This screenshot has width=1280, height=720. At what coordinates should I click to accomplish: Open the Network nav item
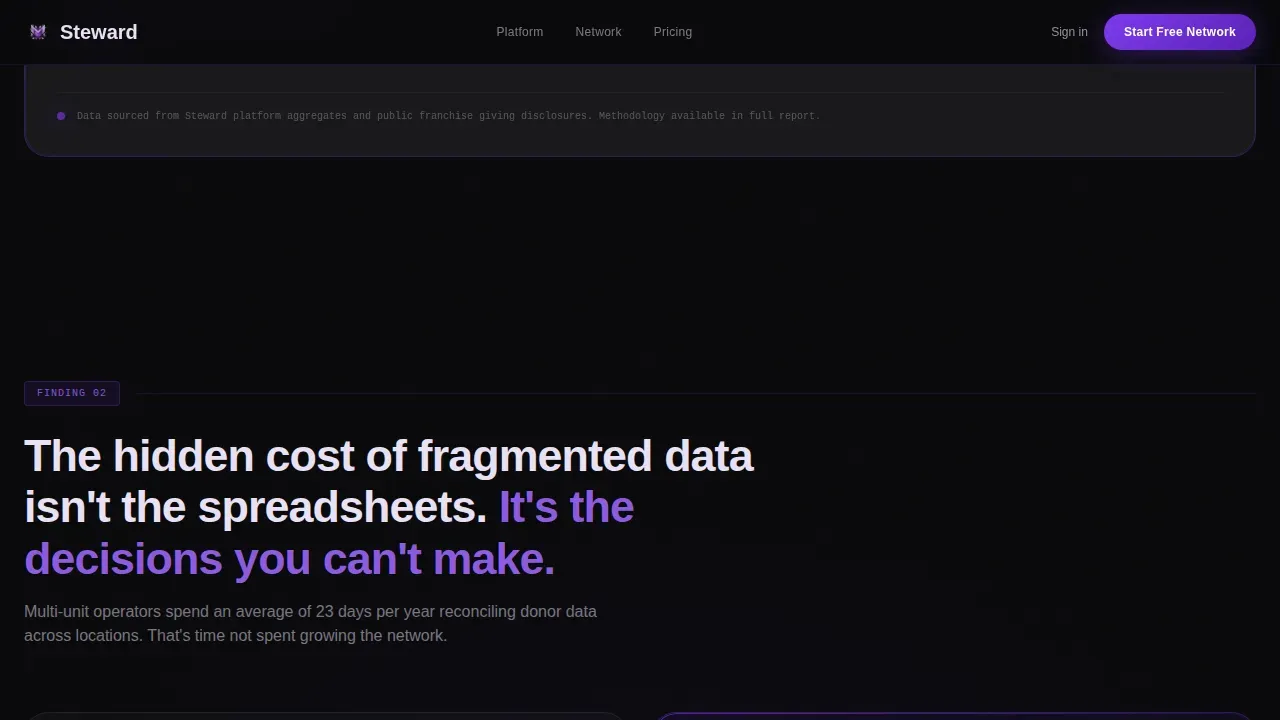point(598,32)
